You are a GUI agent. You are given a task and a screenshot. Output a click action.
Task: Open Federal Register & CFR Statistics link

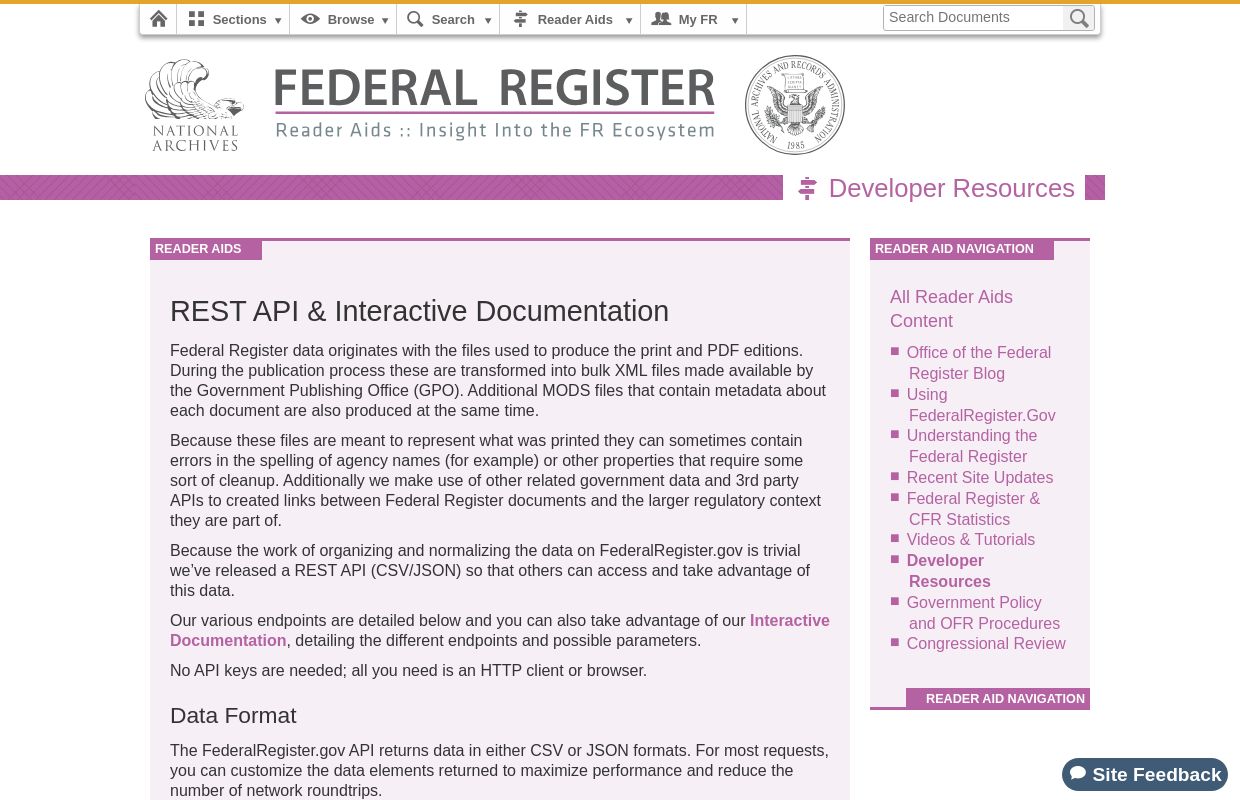click(973, 509)
